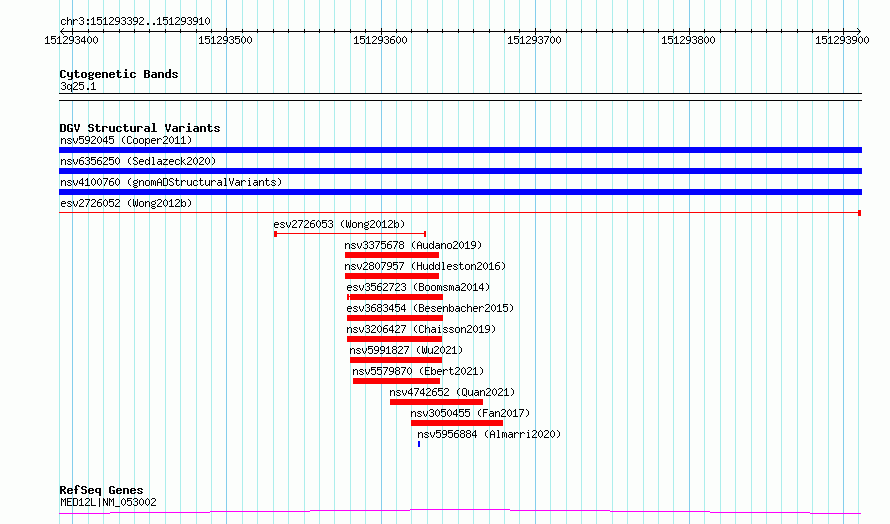Click ruler position 151293700
Screen dimensions: 890x524
[534, 40]
